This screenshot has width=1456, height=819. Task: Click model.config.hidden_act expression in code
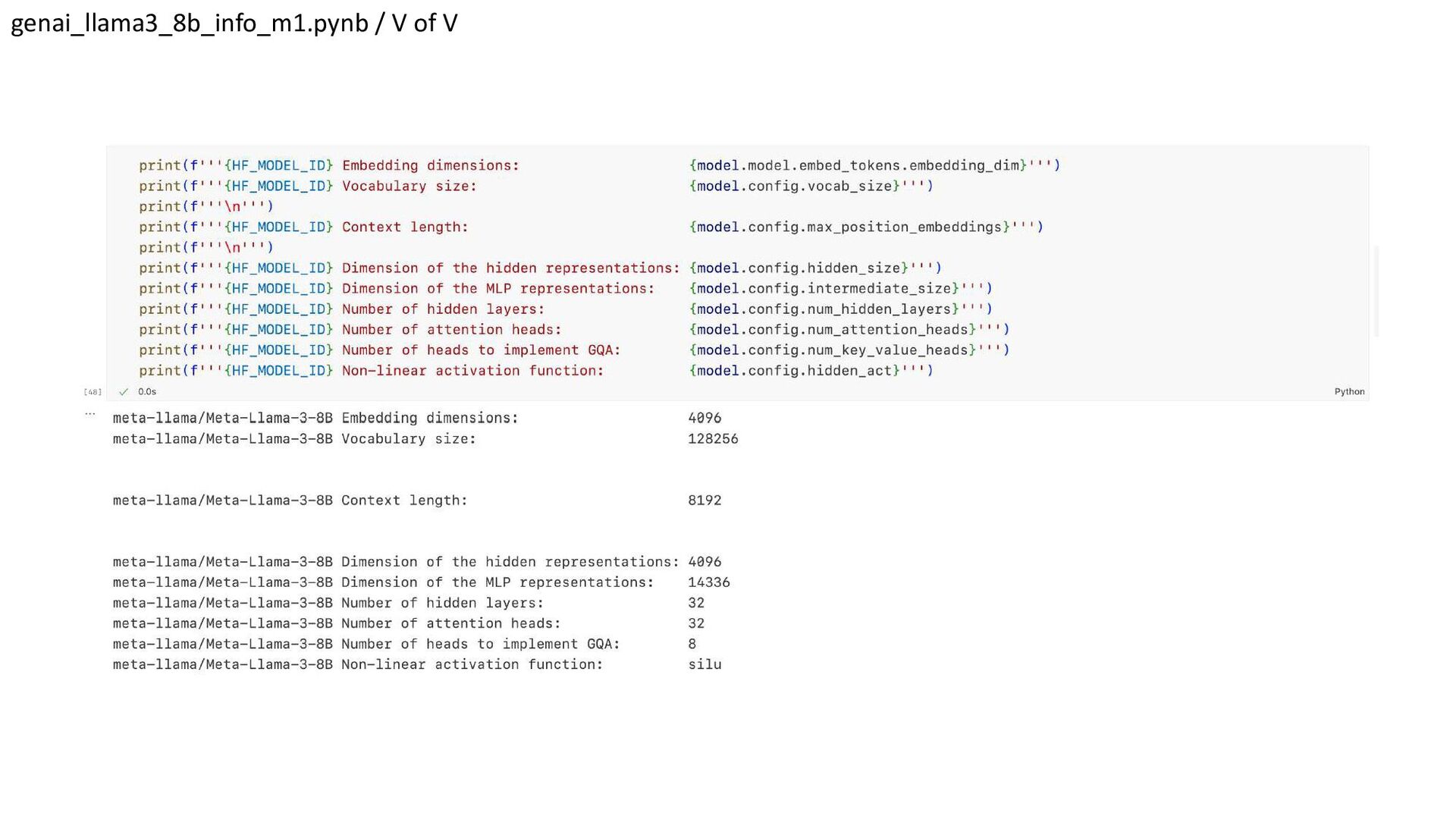point(795,371)
